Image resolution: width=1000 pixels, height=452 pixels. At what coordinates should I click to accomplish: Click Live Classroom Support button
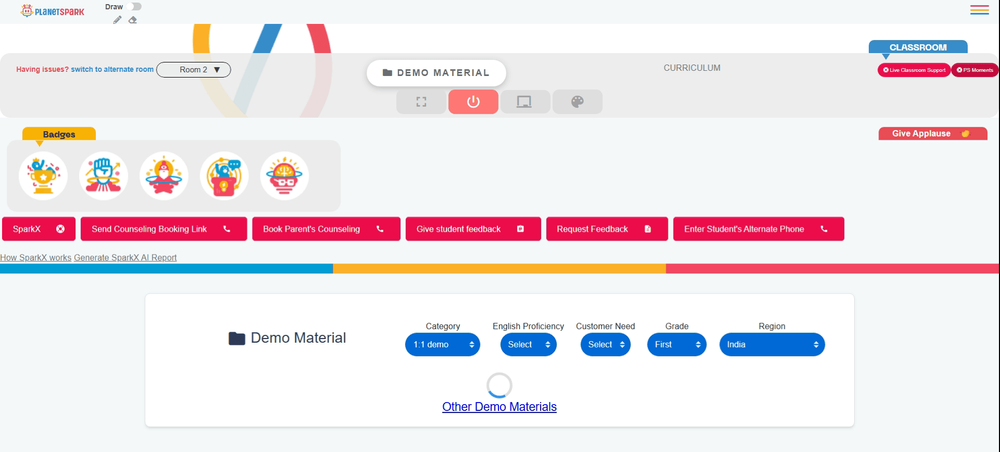[914, 70]
